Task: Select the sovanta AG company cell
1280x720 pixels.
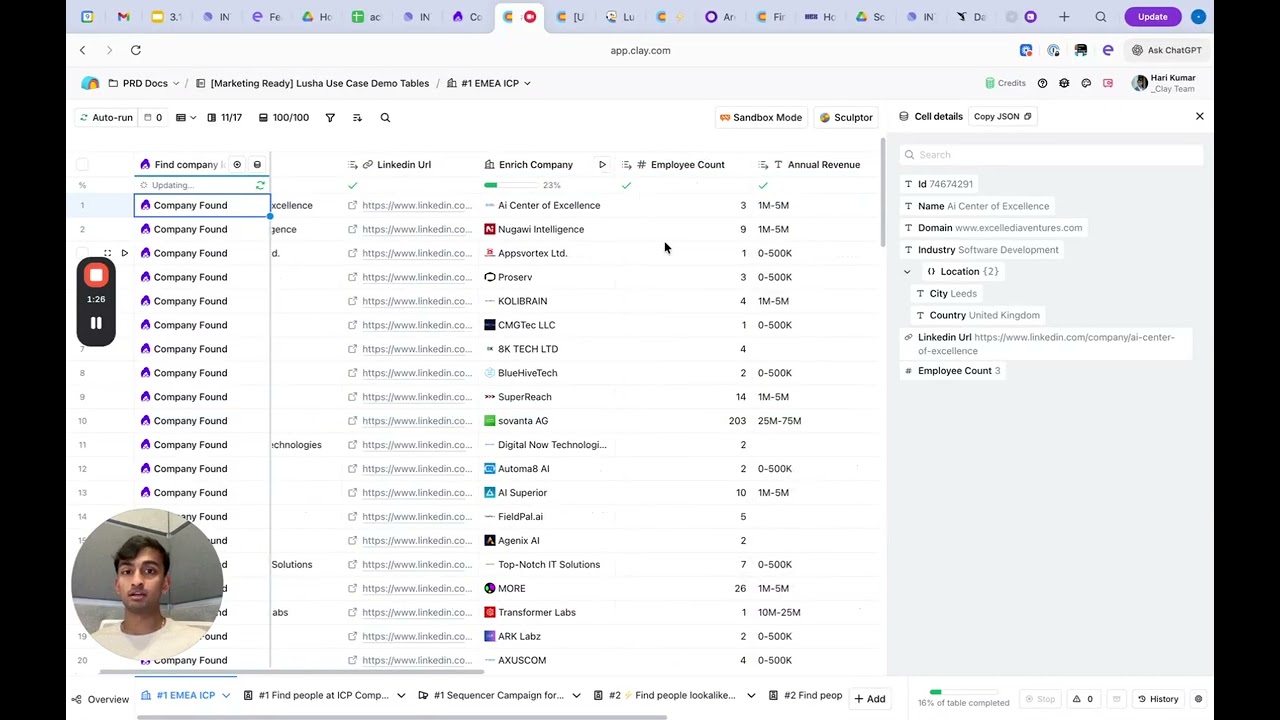Action: point(547,421)
